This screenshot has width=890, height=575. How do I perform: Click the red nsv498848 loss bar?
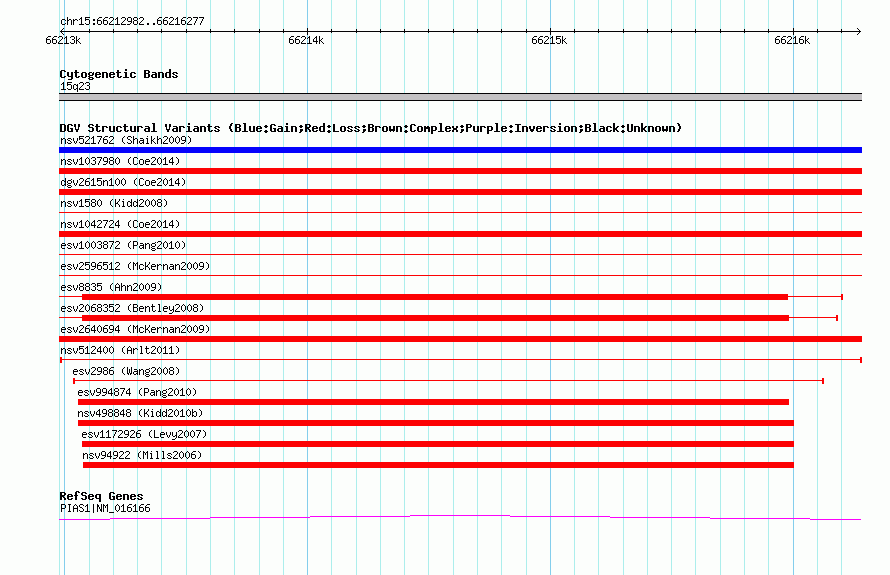tap(435, 423)
